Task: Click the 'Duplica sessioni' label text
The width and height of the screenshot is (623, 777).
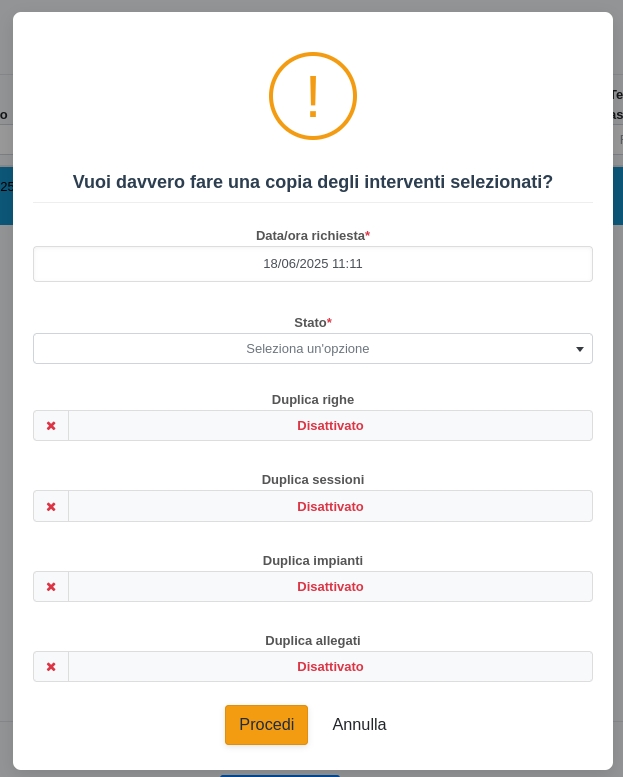Action: (x=313, y=480)
